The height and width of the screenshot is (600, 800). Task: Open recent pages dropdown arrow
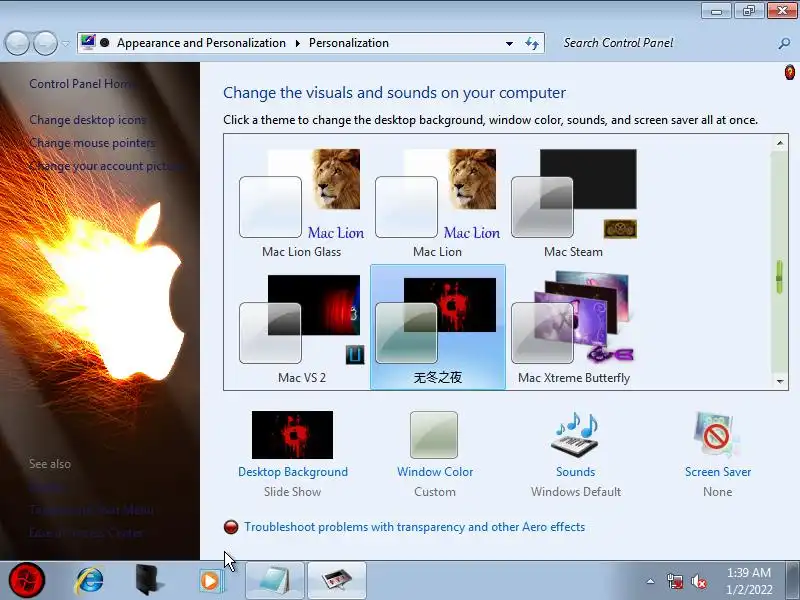[x=66, y=44]
